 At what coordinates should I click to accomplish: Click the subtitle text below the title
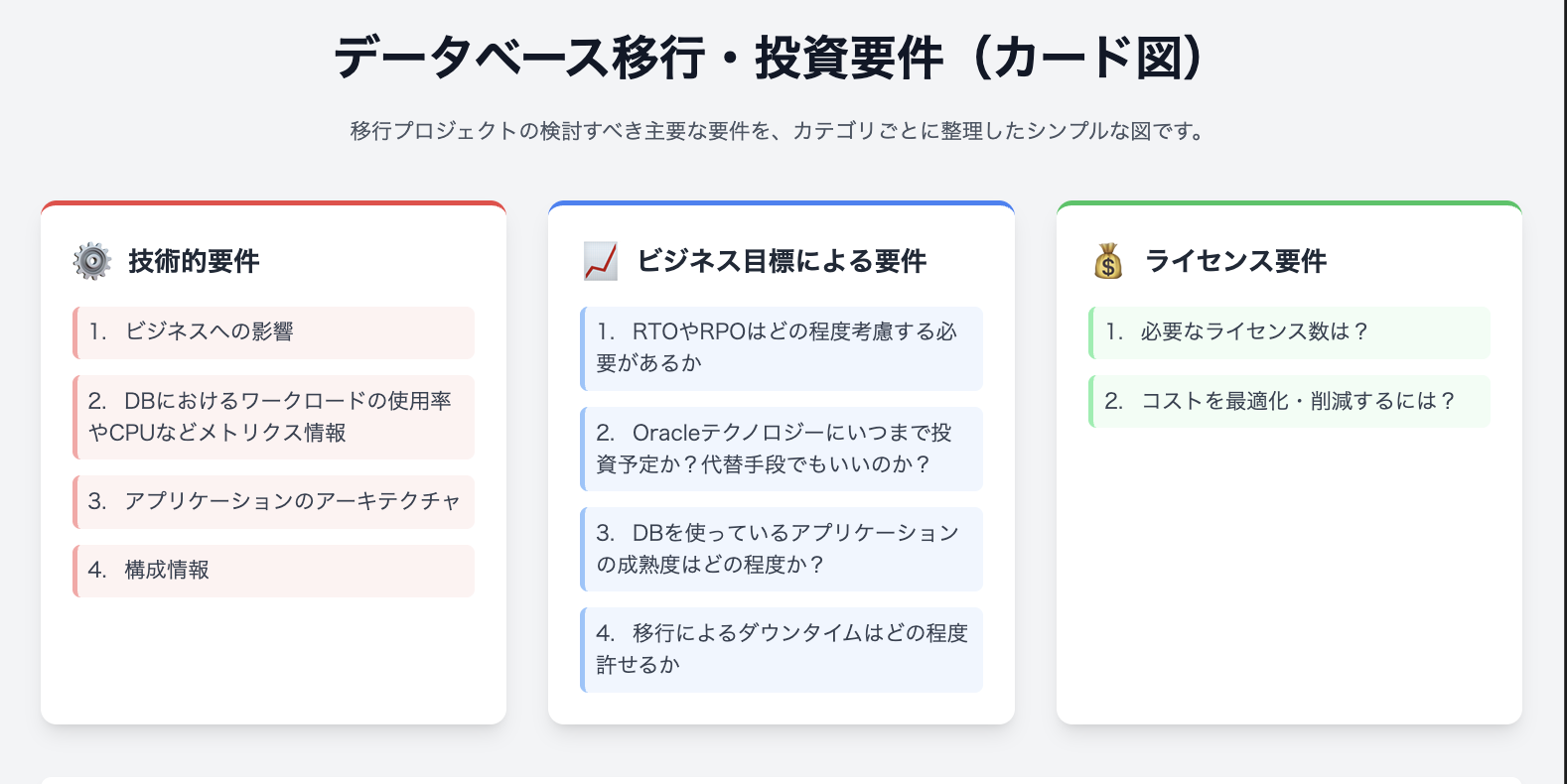(780, 131)
